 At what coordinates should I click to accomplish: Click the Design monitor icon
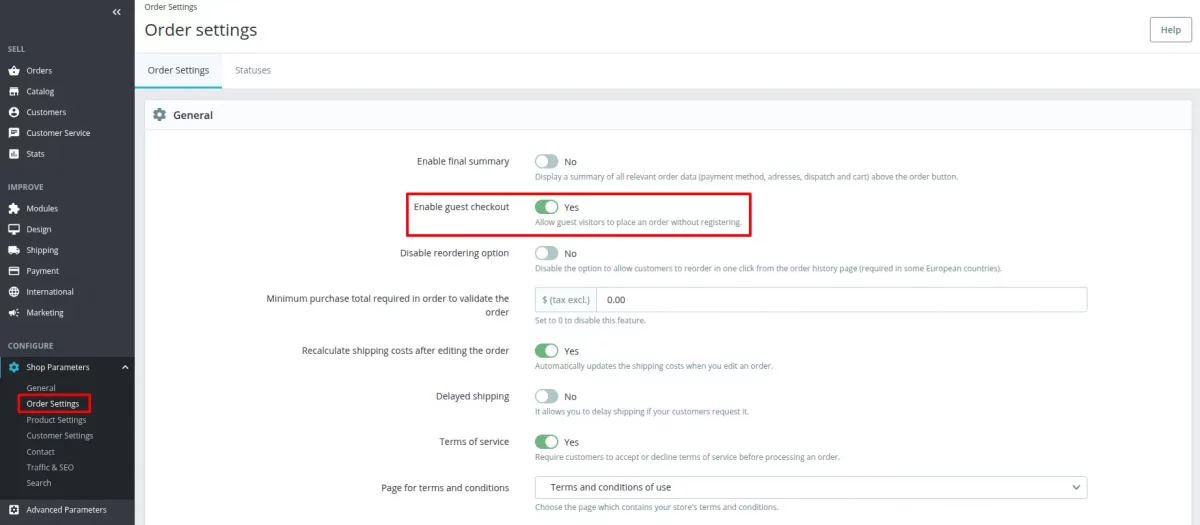pyautogui.click(x=14, y=230)
